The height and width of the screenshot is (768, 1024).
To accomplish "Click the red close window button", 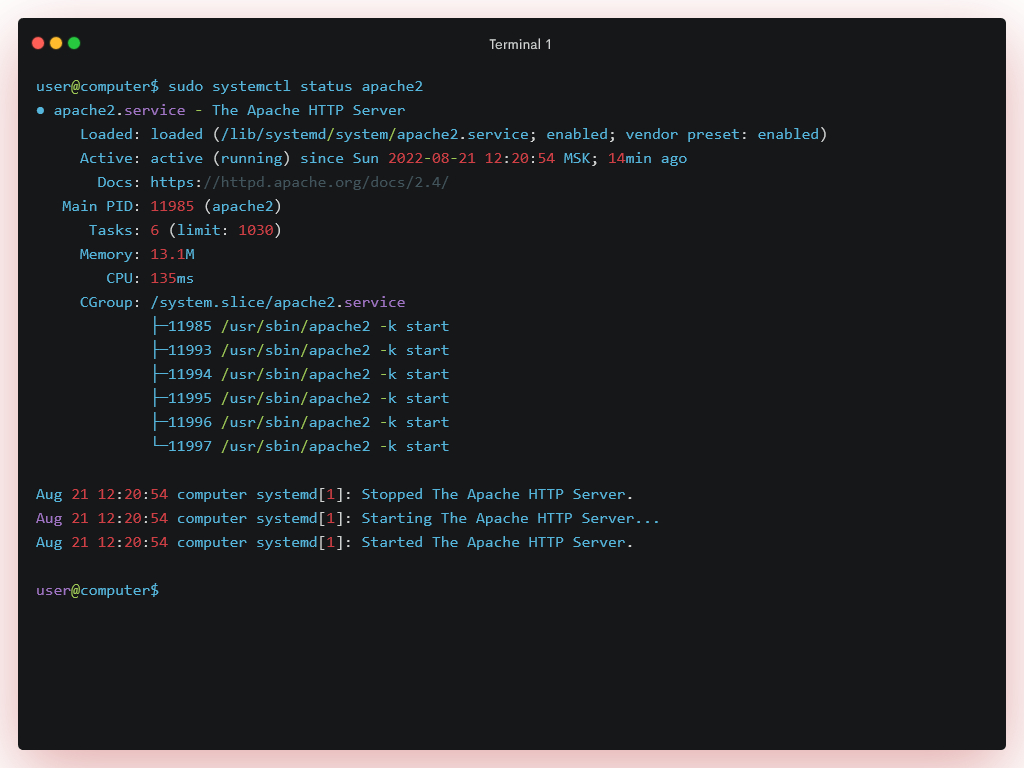I will [38, 43].
